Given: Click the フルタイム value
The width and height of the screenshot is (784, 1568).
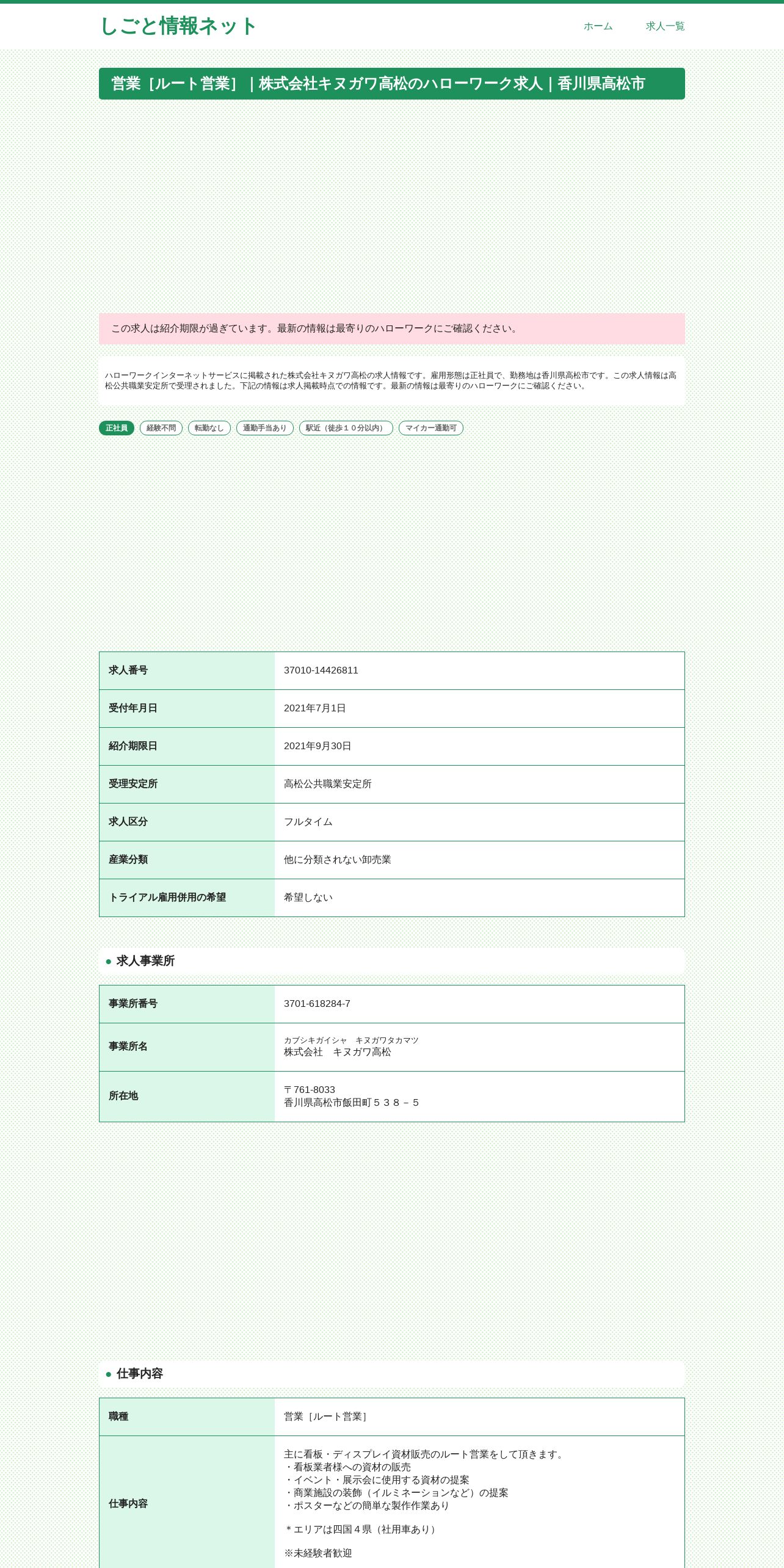Looking at the screenshot, I should click(308, 822).
